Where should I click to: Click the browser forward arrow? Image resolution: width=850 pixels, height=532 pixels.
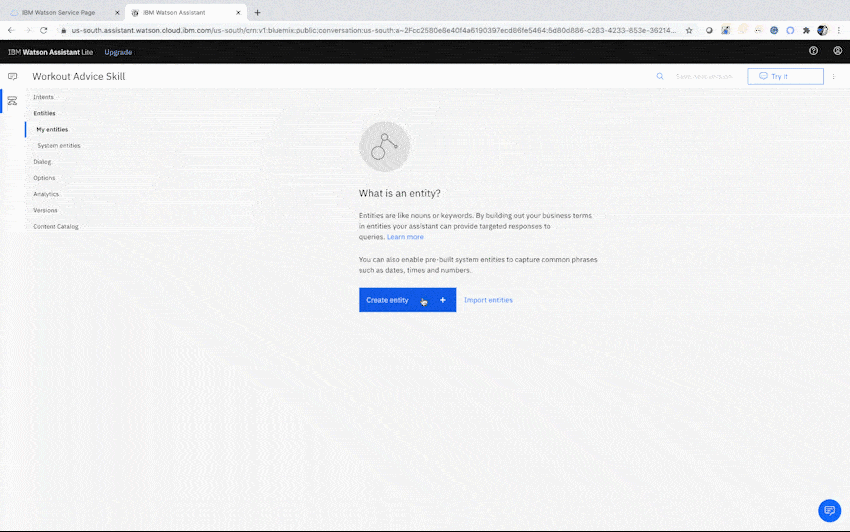[28, 30]
